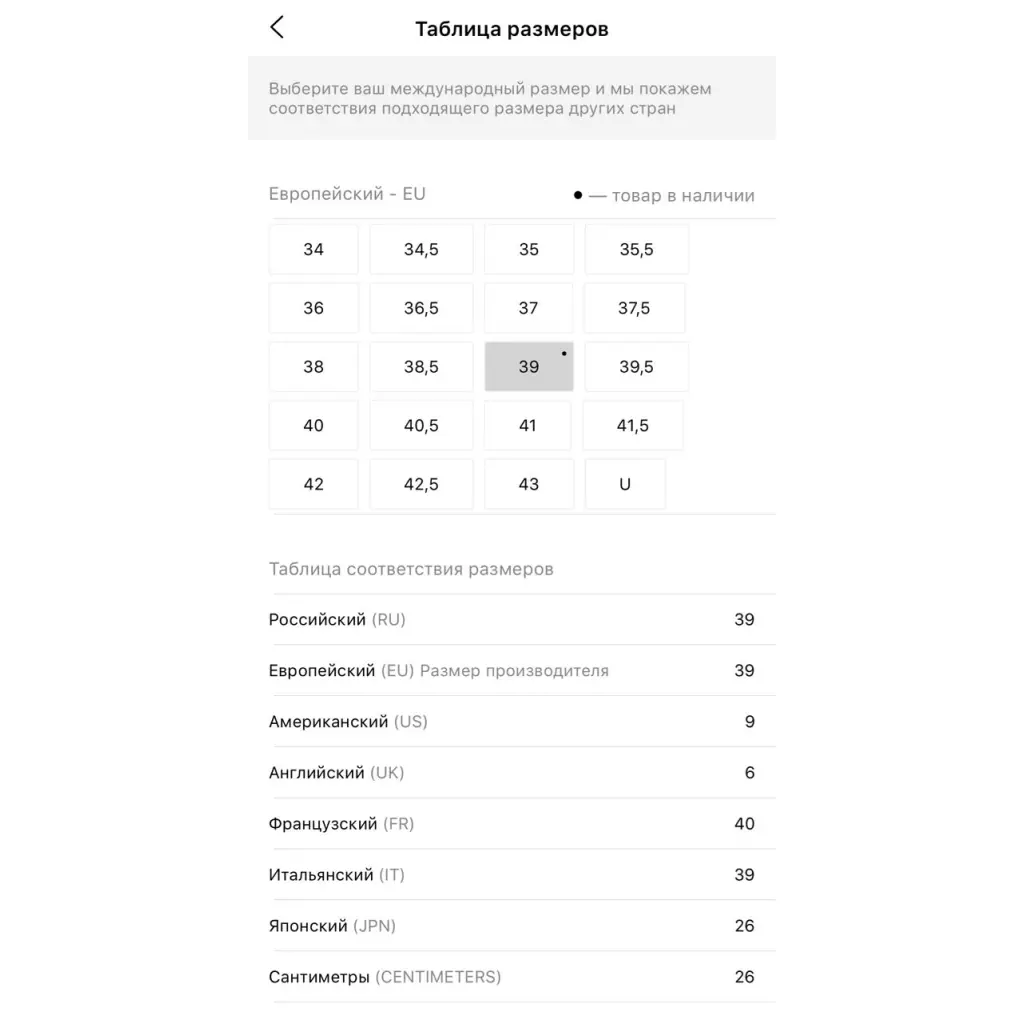Tap size 39,5
Screen dimensions: 1024x1024
pyautogui.click(x=636, y=367)
